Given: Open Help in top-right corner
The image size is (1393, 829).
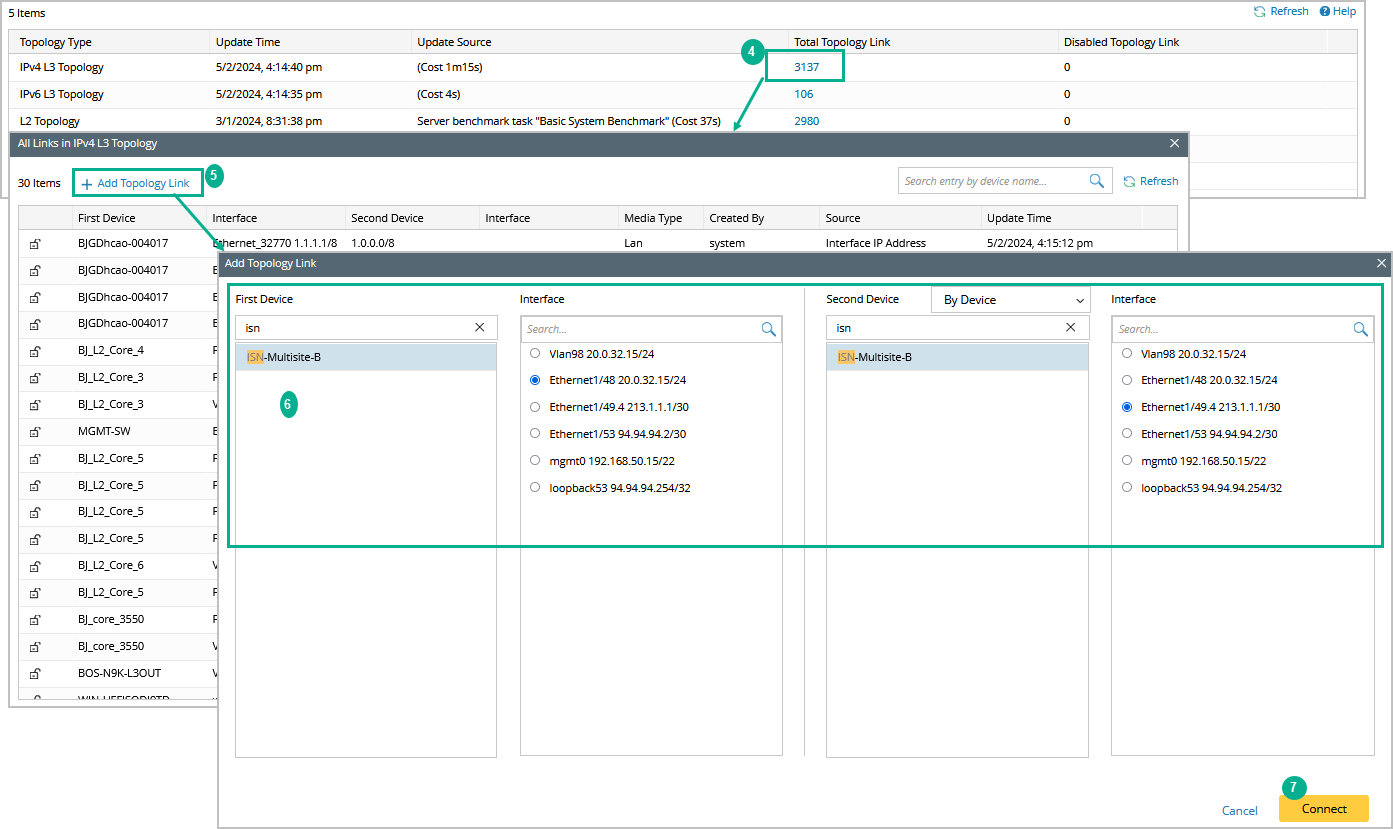Looking at the screenshot, I should pos(1337,12).
